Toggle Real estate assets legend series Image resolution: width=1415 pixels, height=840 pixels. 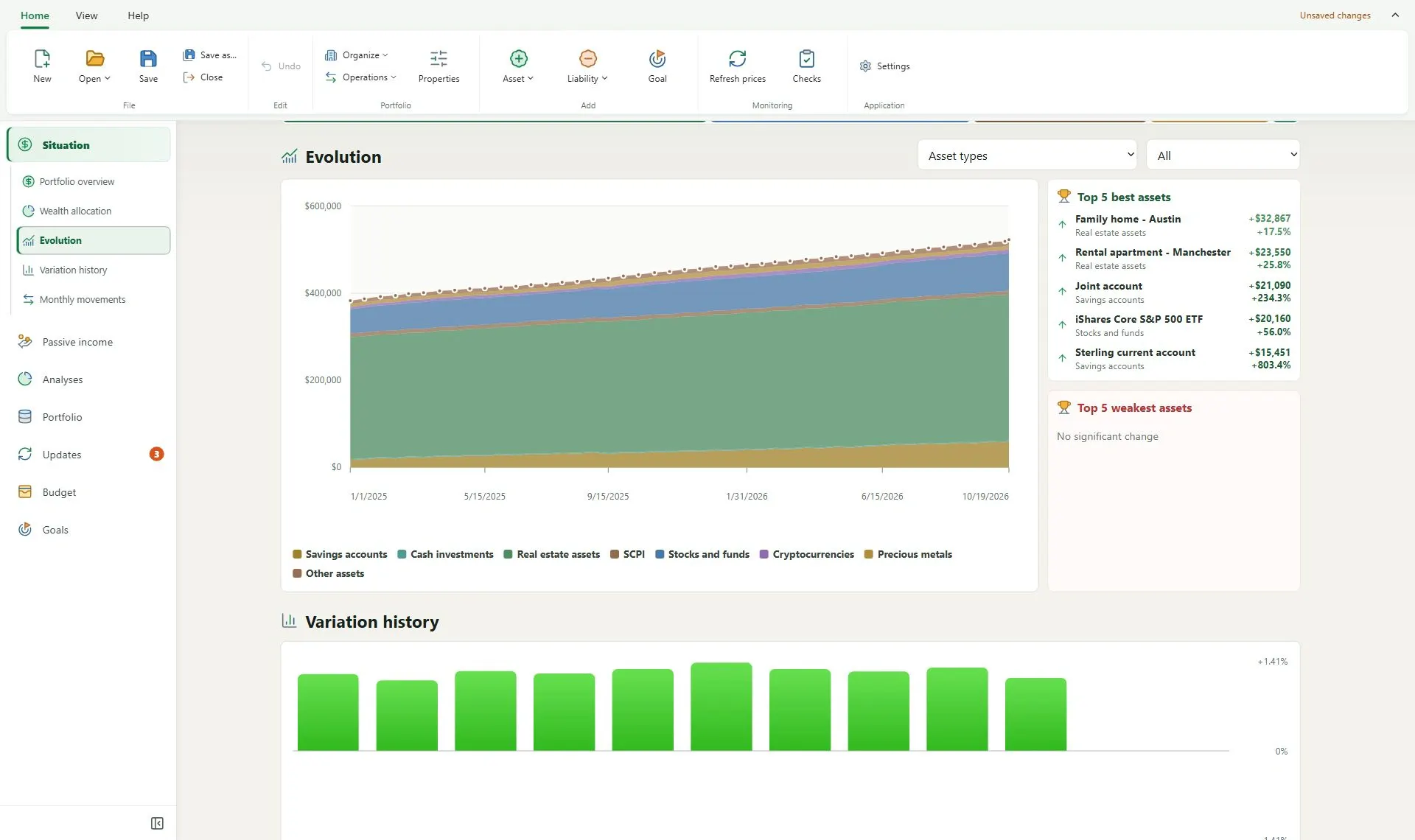551,554
